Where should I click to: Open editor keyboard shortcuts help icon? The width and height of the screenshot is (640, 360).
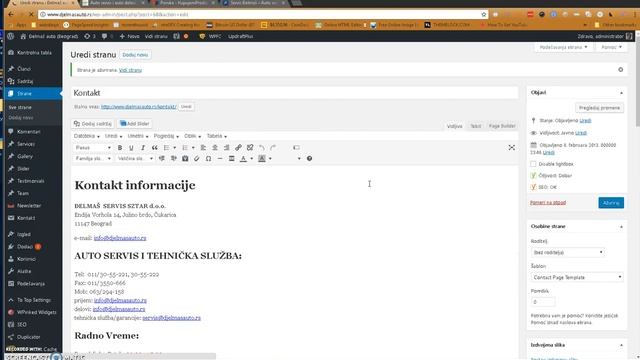tap(309, 158)
